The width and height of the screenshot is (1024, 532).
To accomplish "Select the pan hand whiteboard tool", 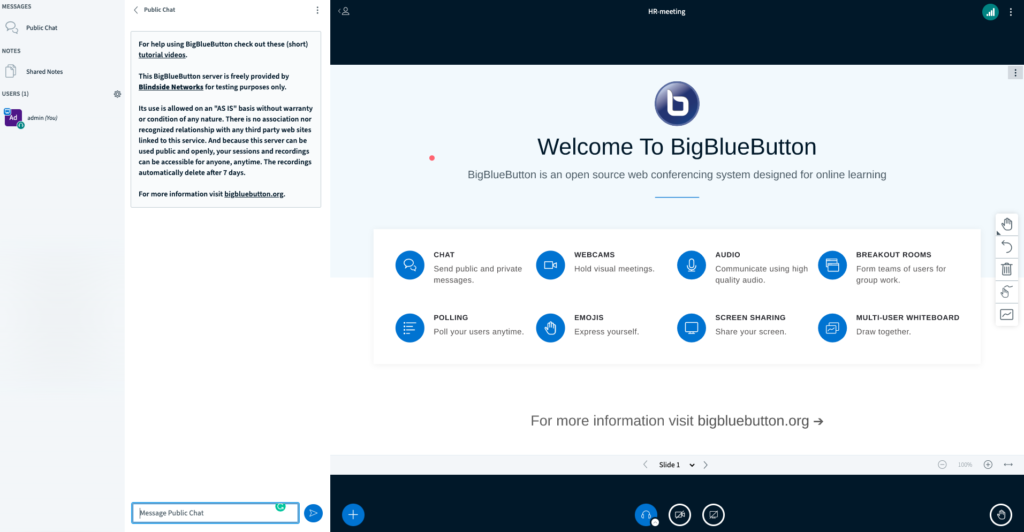I will (1006, 224).
